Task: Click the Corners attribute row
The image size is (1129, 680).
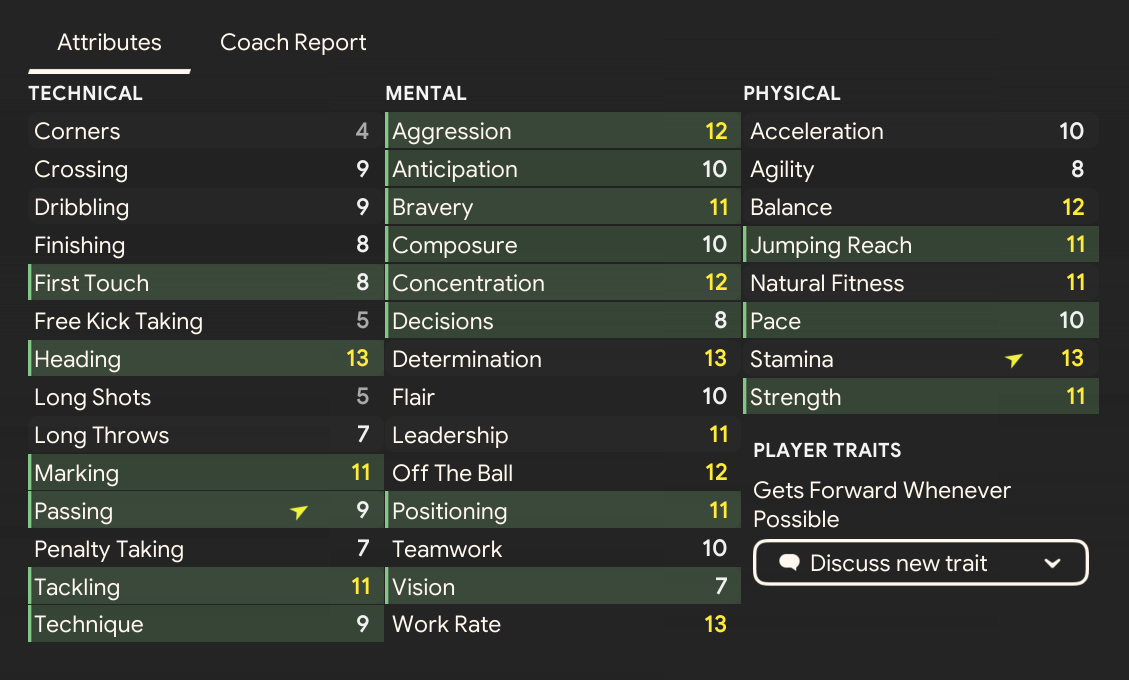Action: (205, 131)
